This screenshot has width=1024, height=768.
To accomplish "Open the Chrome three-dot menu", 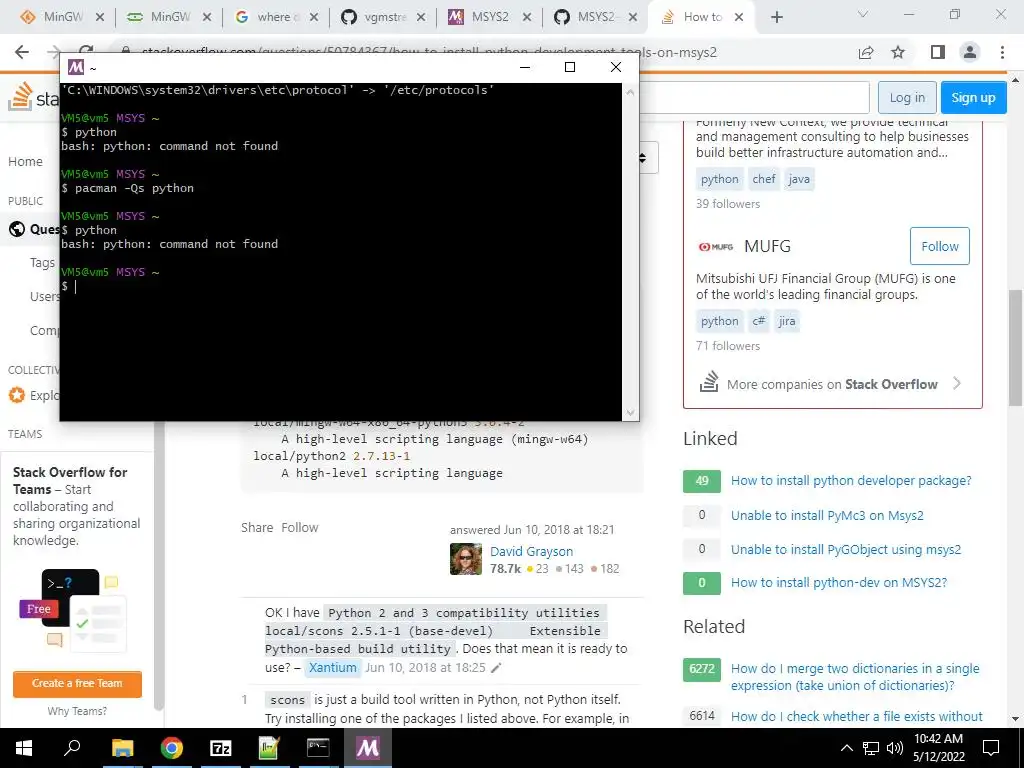I will pos(1002,52).
